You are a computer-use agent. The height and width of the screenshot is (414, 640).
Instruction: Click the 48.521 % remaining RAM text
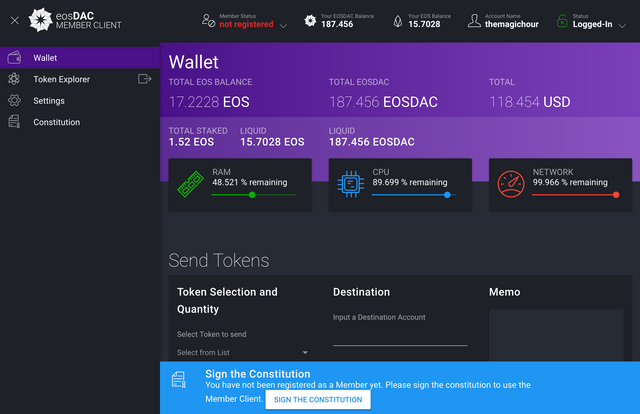(249, 182)
